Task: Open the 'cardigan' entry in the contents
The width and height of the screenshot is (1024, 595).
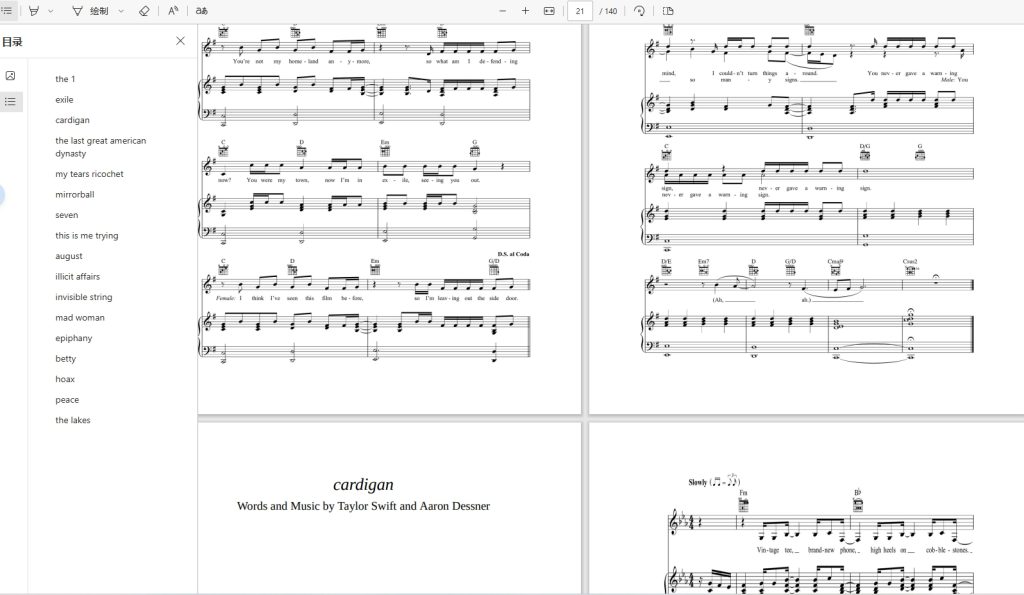Action: point(72,120)
